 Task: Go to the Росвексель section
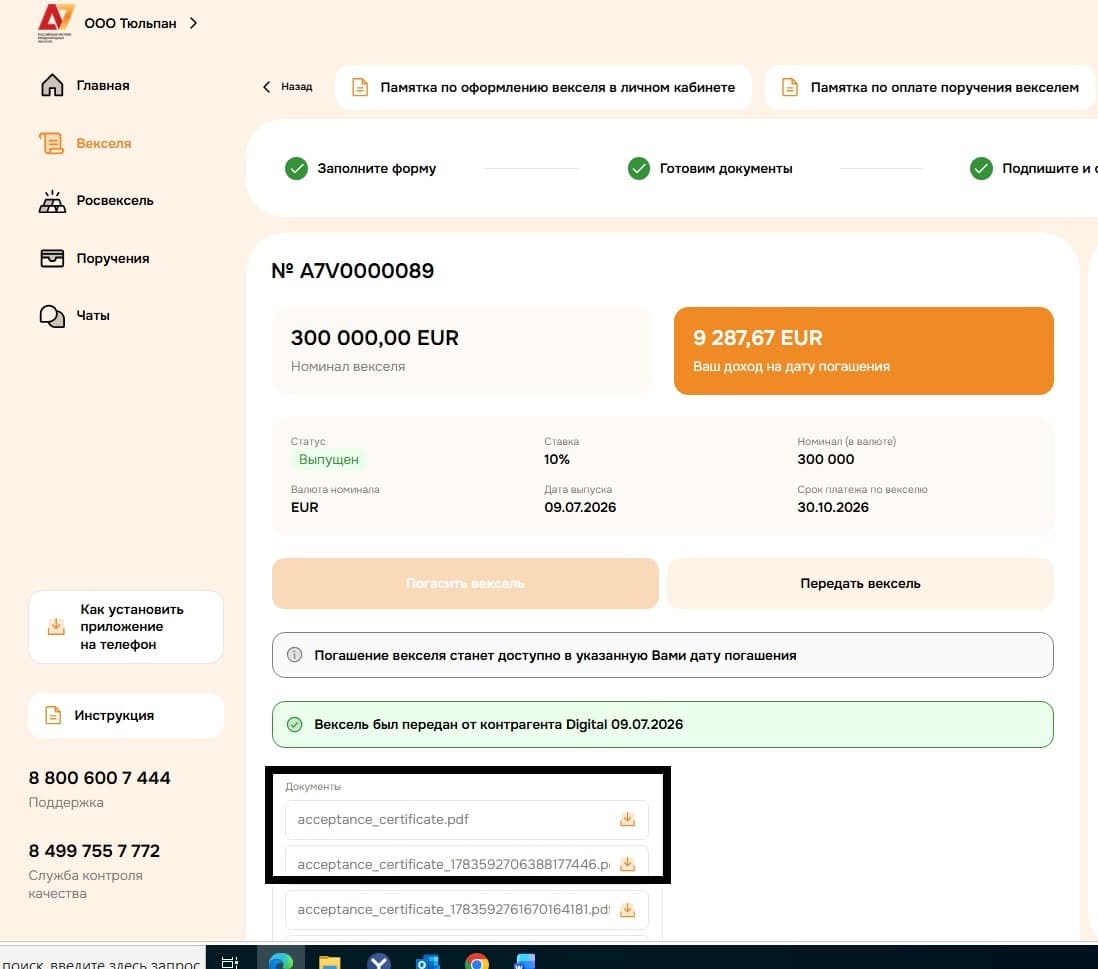96,200
